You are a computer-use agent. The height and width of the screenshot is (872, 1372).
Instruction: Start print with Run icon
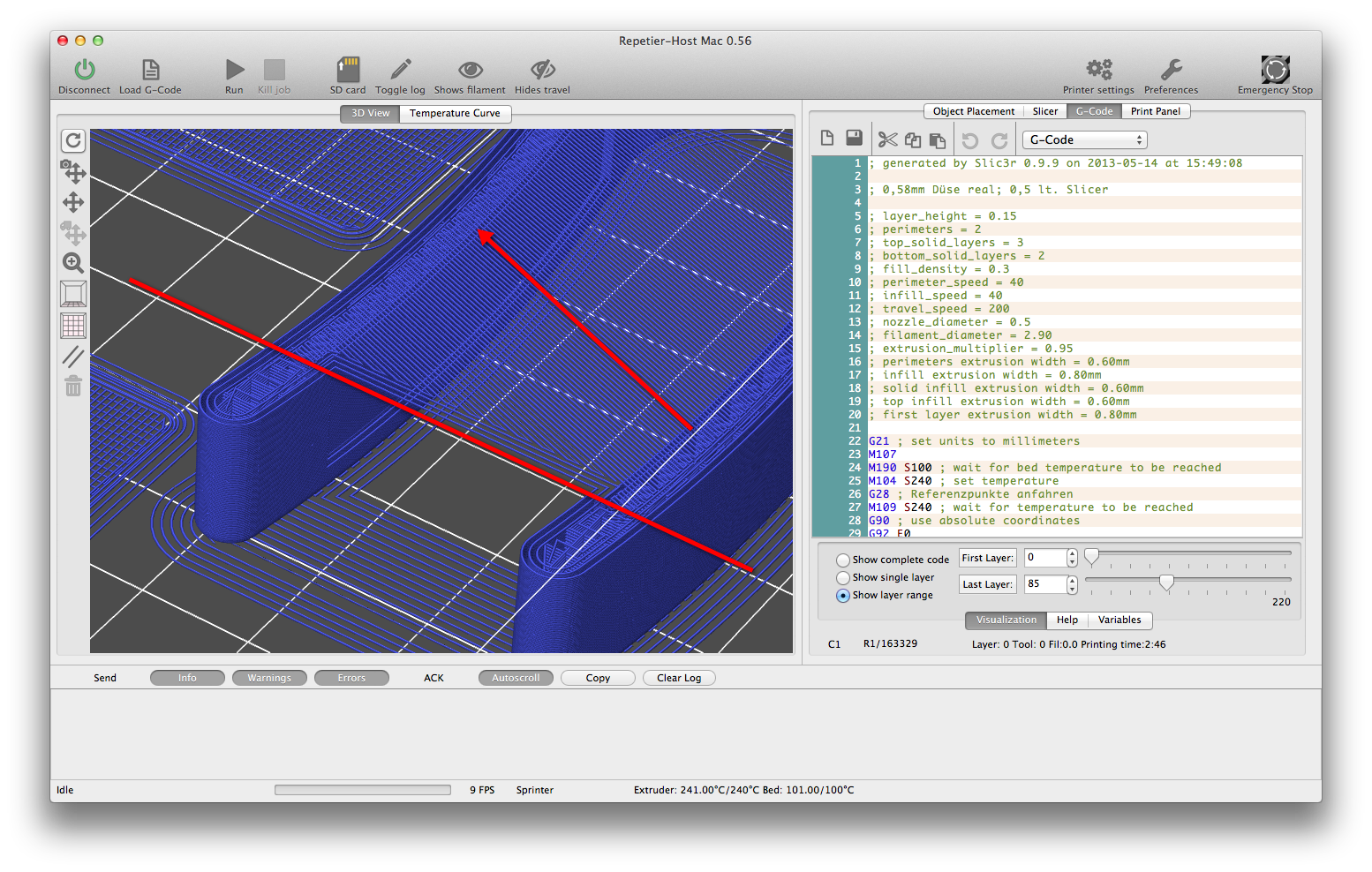pyautogui.click(x=234, y=70)
